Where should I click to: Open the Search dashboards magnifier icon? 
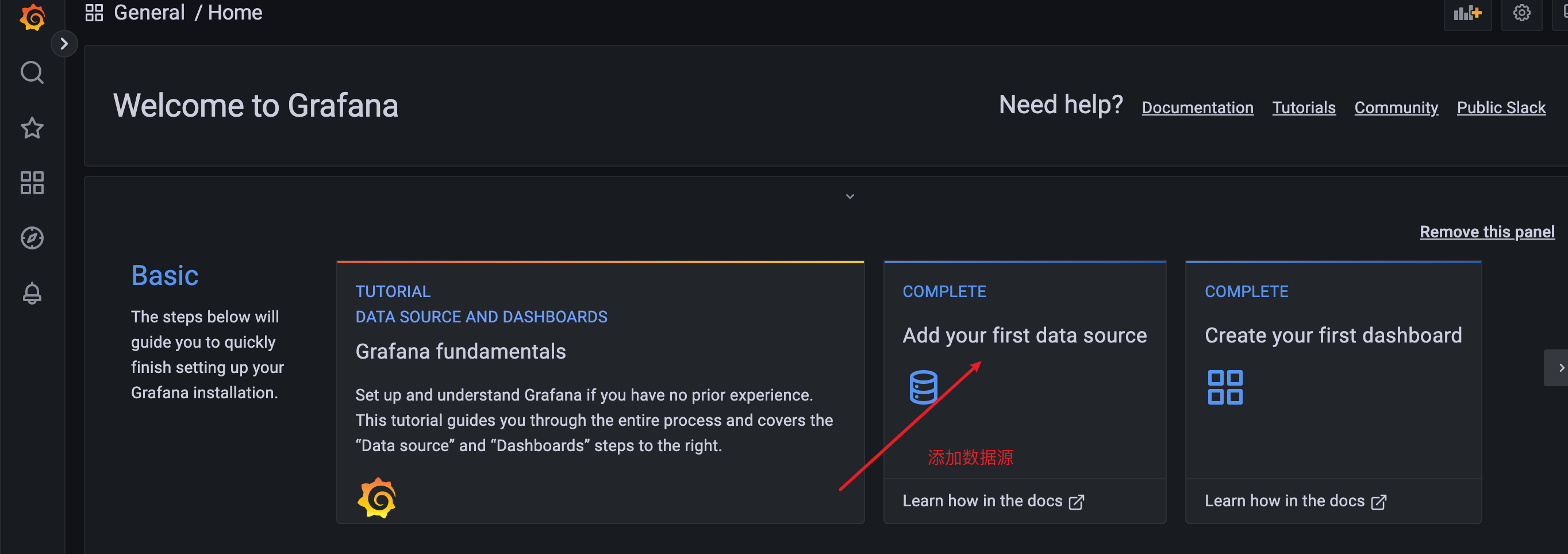32,72
